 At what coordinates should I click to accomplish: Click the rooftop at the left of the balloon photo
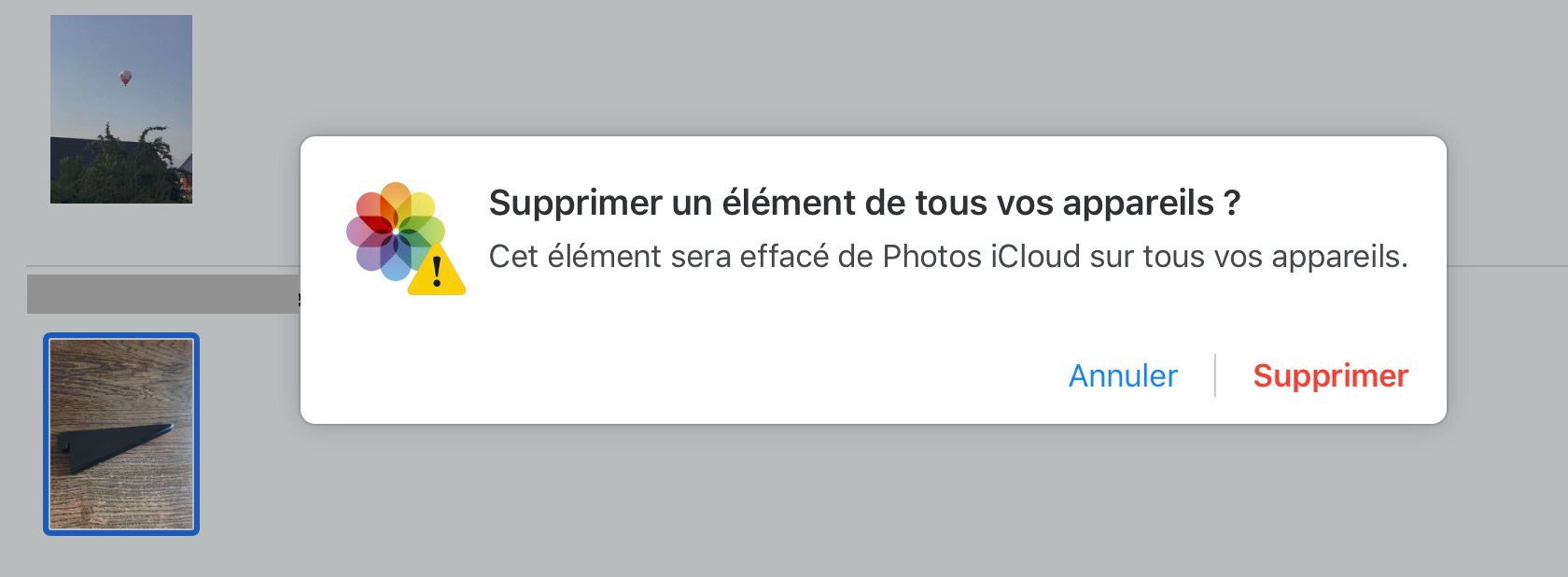(65, 148)
